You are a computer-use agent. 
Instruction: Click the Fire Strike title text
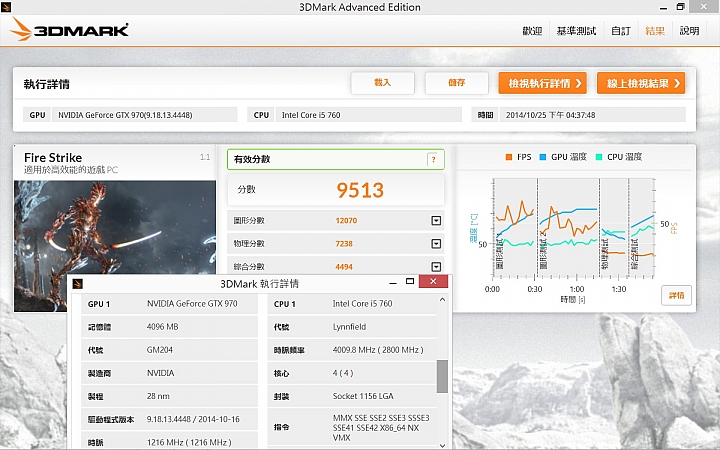(53, 158)
